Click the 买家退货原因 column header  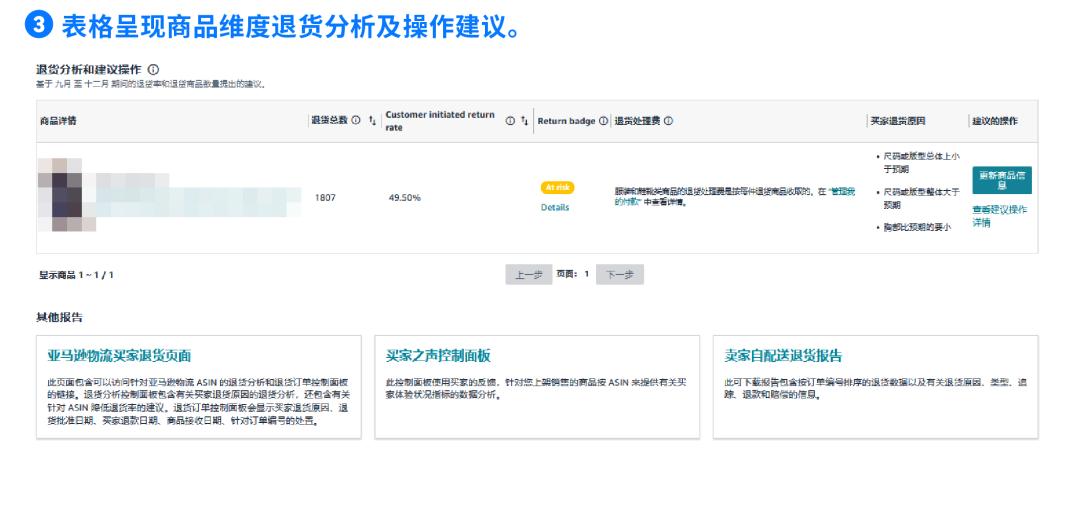pos(898,121)
